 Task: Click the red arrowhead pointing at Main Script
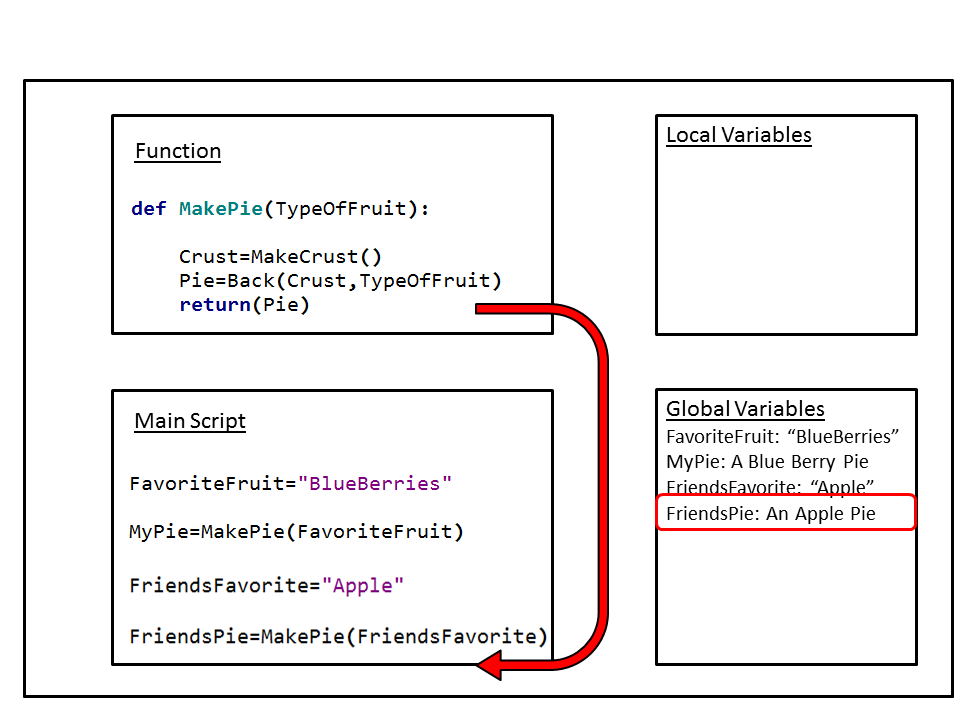(x=490, y=665)
